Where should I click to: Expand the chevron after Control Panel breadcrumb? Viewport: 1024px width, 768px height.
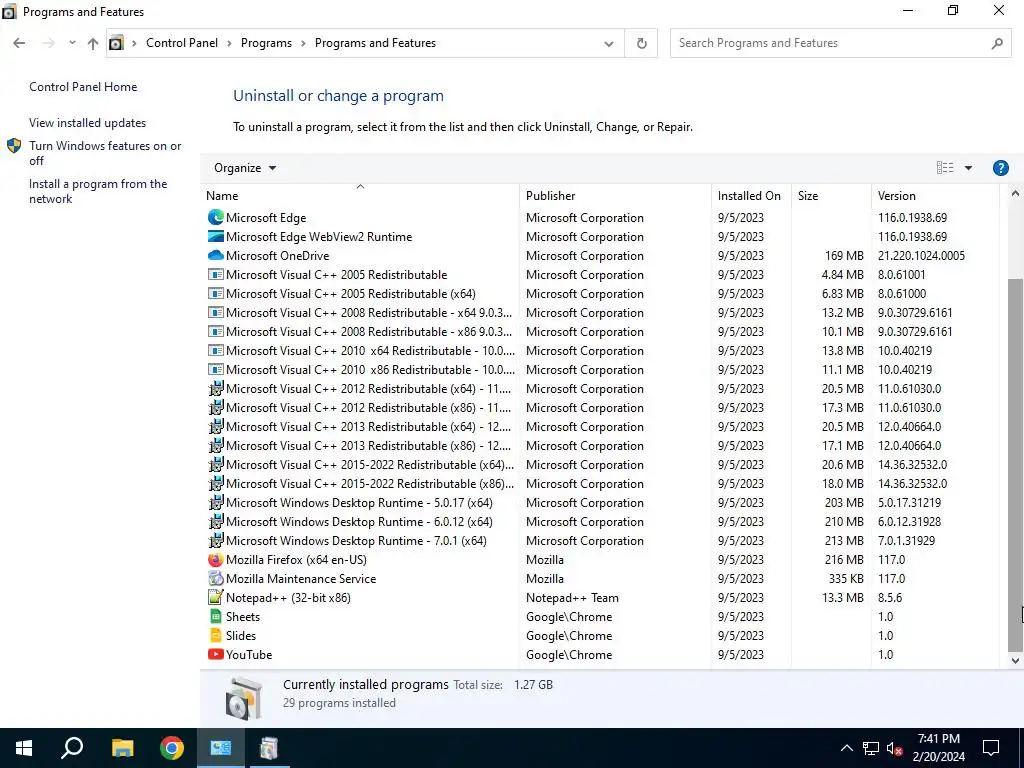[229, 43]
